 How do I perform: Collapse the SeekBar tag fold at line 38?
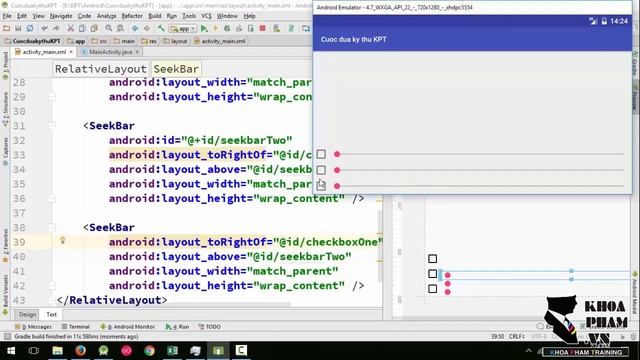[52, 227]
